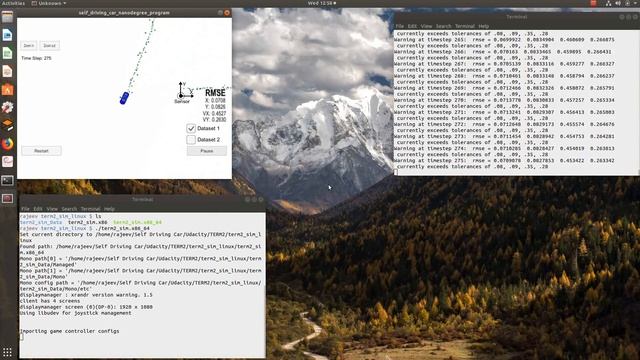The width and height of the screenshot is (640, 360).
Task: Click the term2_sim_Data directory name
Action: [x=41, y=222]
